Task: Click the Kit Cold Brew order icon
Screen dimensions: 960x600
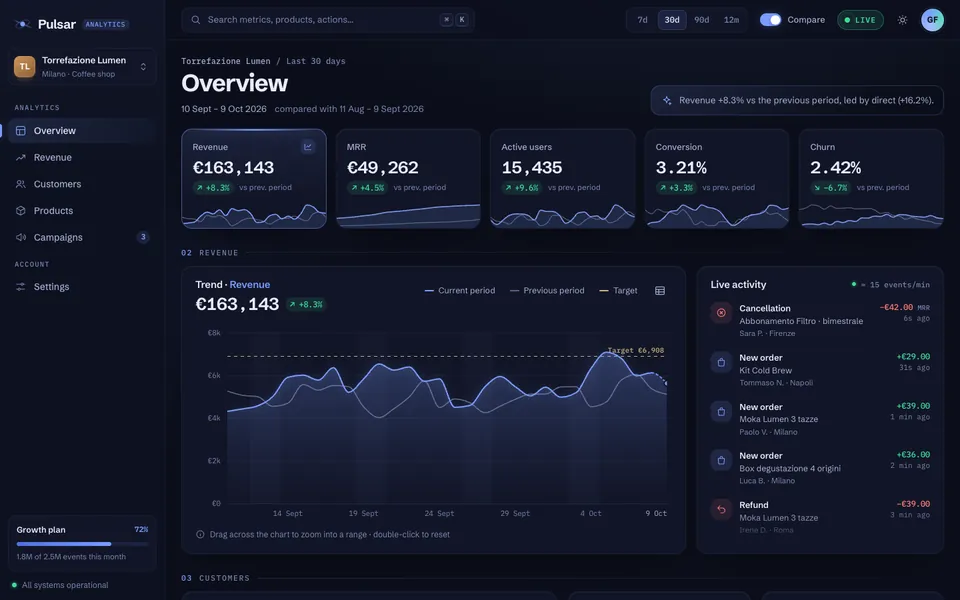Action: click(721, 362)
